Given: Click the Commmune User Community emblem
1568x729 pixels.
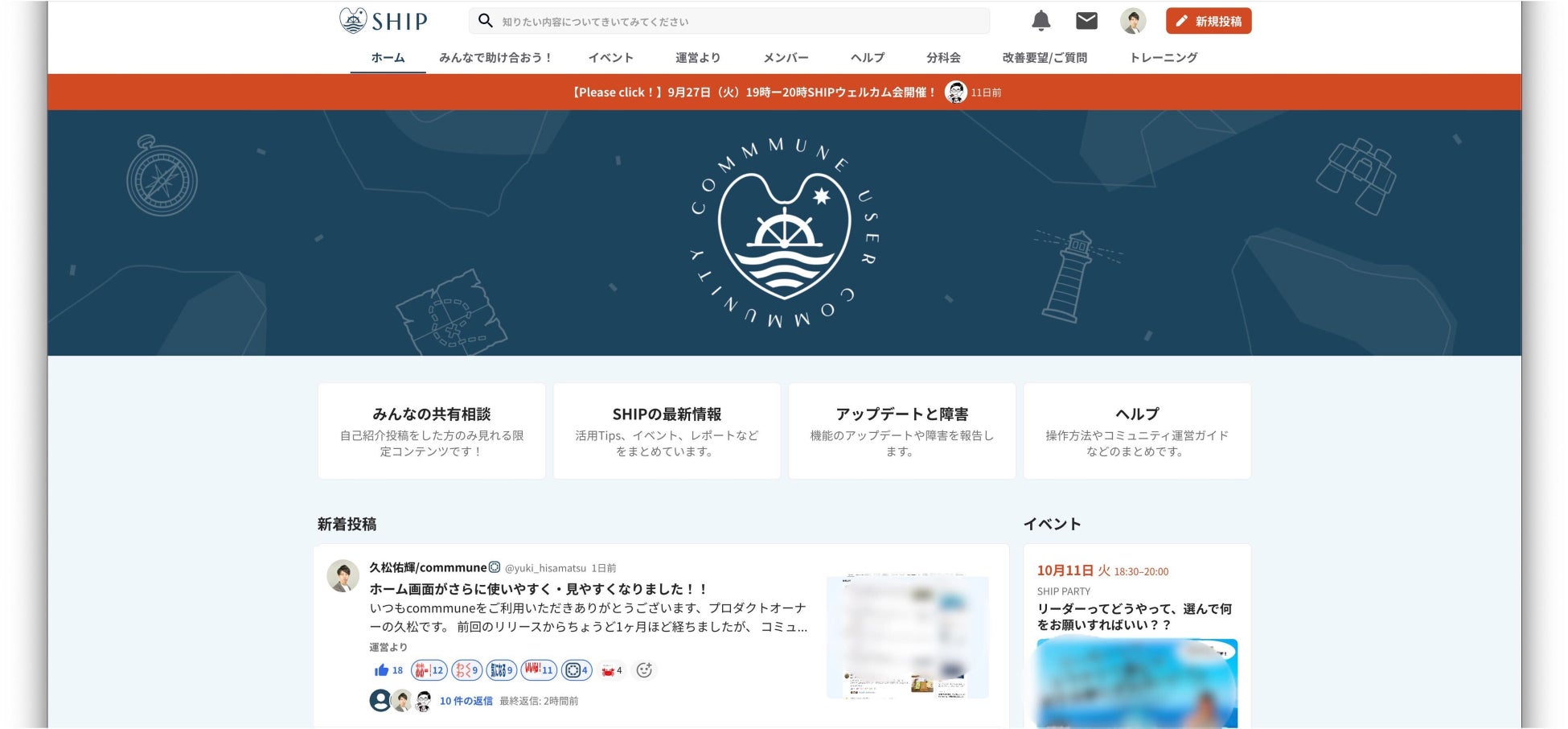Looking at the screenshot, I should 784,233.
